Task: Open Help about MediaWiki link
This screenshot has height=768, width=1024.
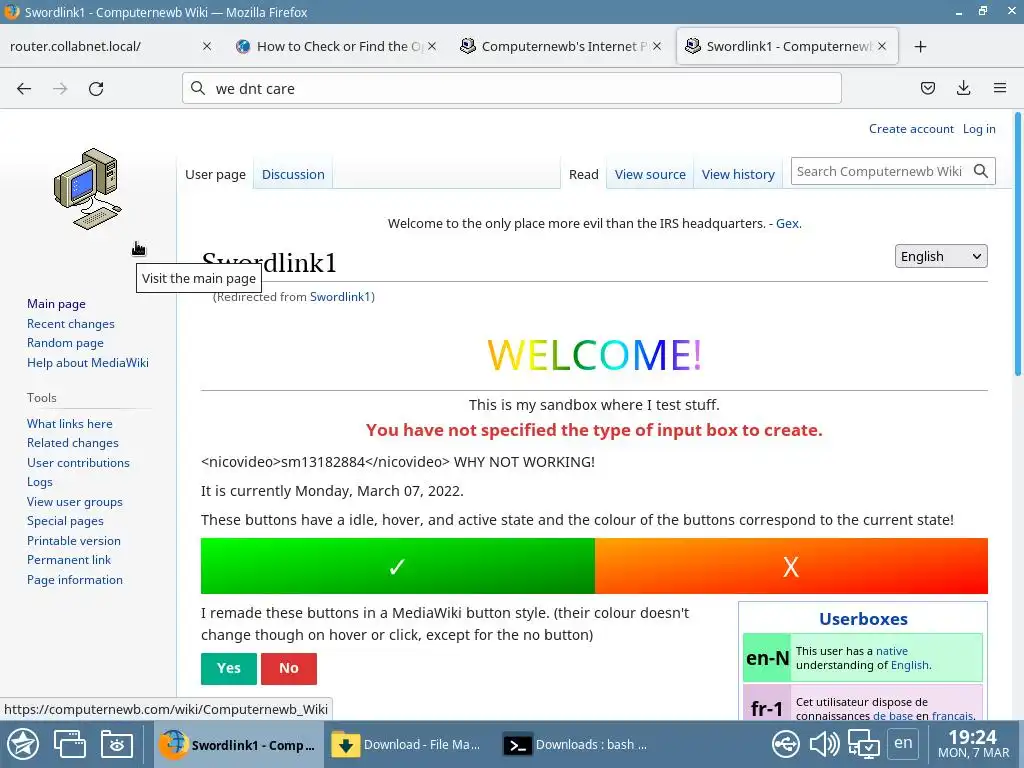Action: coord(88,362)
